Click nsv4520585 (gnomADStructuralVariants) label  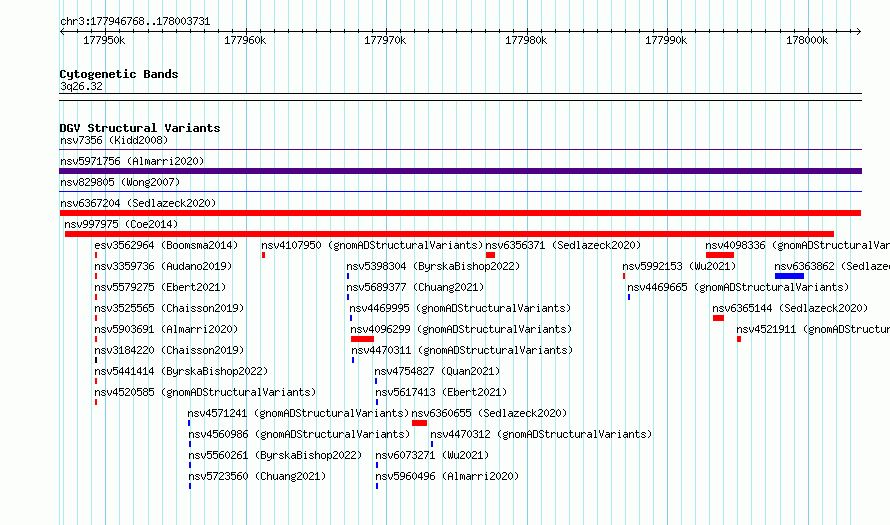point(205,392)
